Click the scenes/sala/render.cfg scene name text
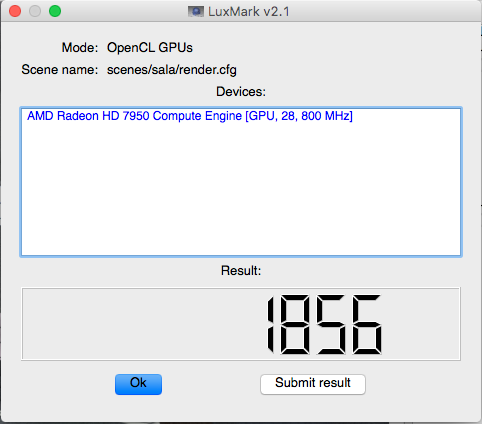The width and height of the screenshot is (482, 424). pyautogui.click(x=172, y=70)
